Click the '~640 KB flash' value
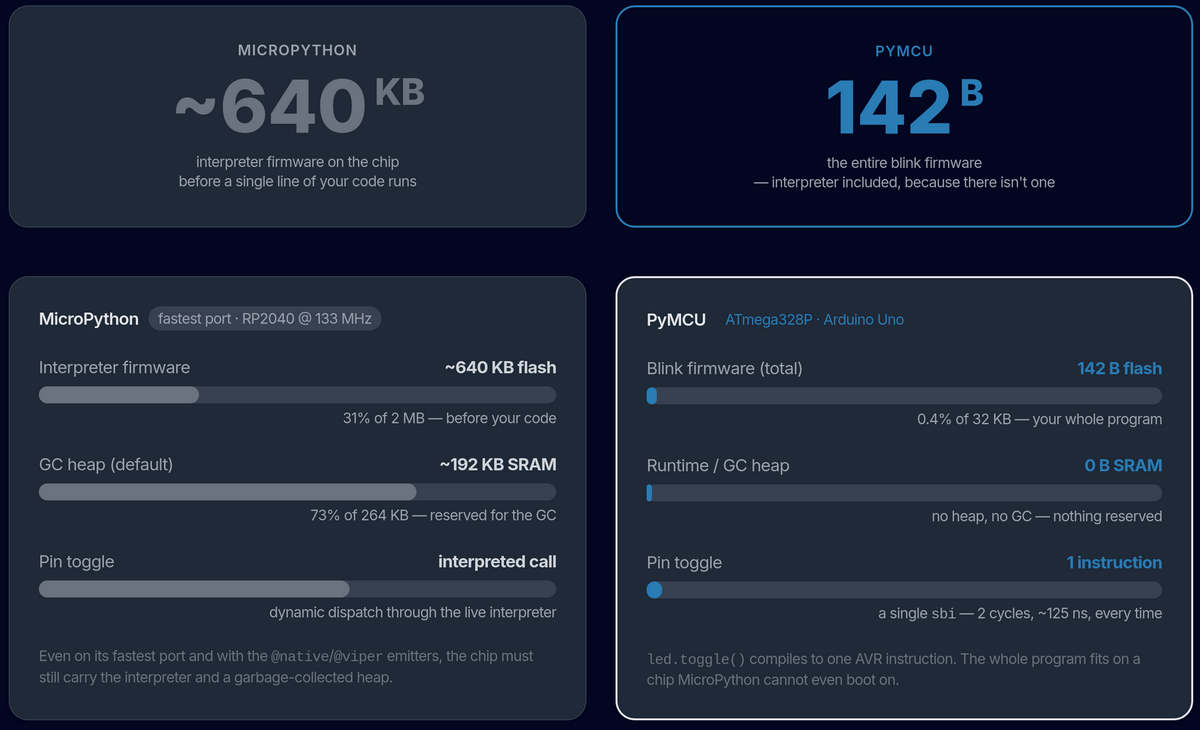The image size is (1200, 730). (x=500, y=367)
